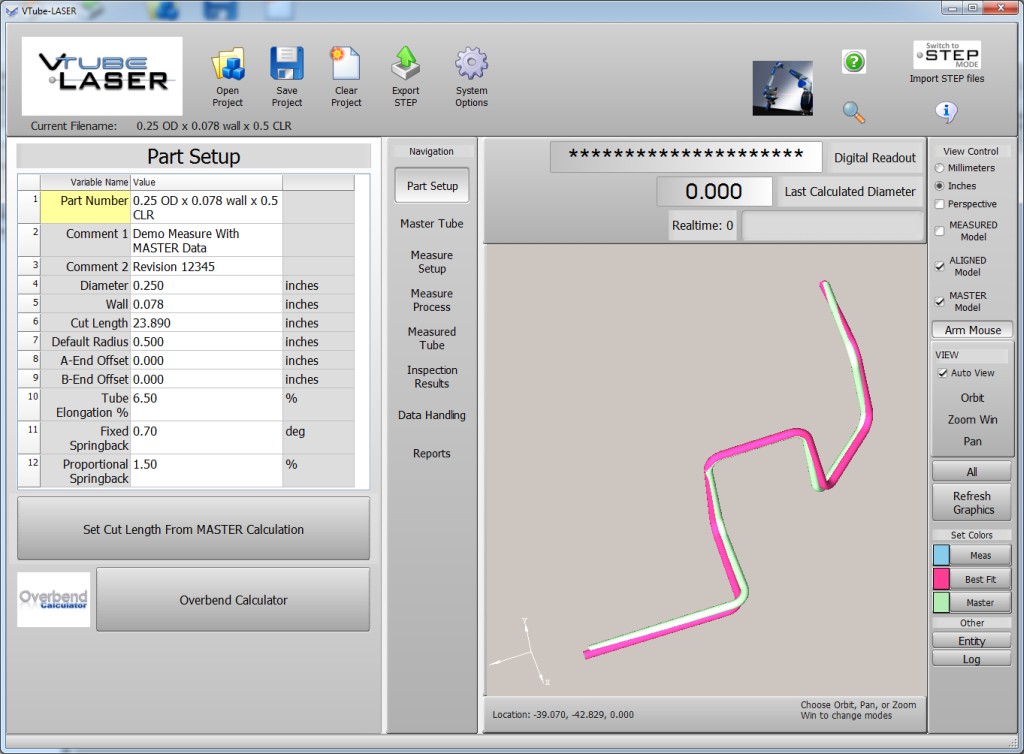Click the pink Best Fit color swatch

pyautogui.click(x=942, y=579)
